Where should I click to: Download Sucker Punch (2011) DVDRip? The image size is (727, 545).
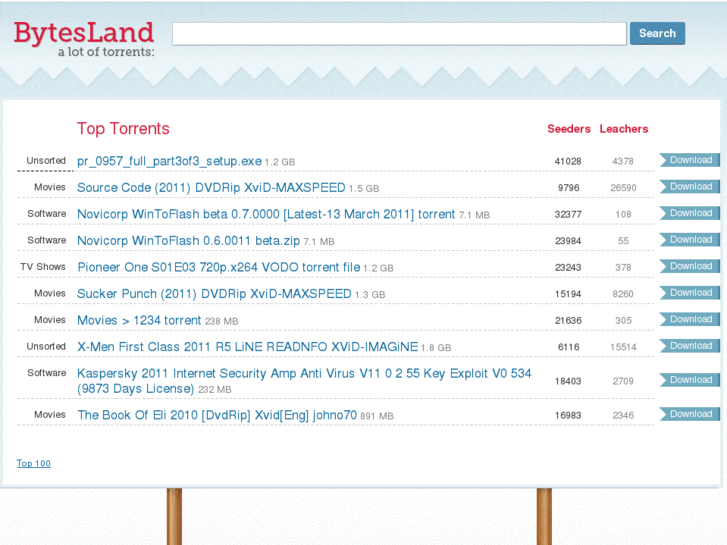(x=689, y=293)
